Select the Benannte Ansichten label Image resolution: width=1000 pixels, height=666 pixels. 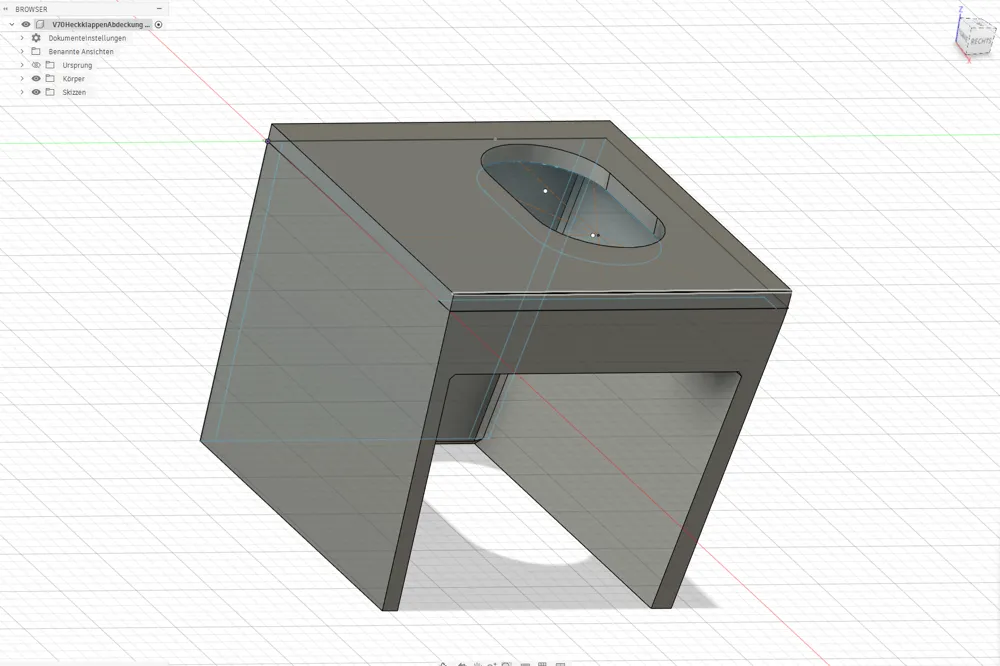point(81,52)
